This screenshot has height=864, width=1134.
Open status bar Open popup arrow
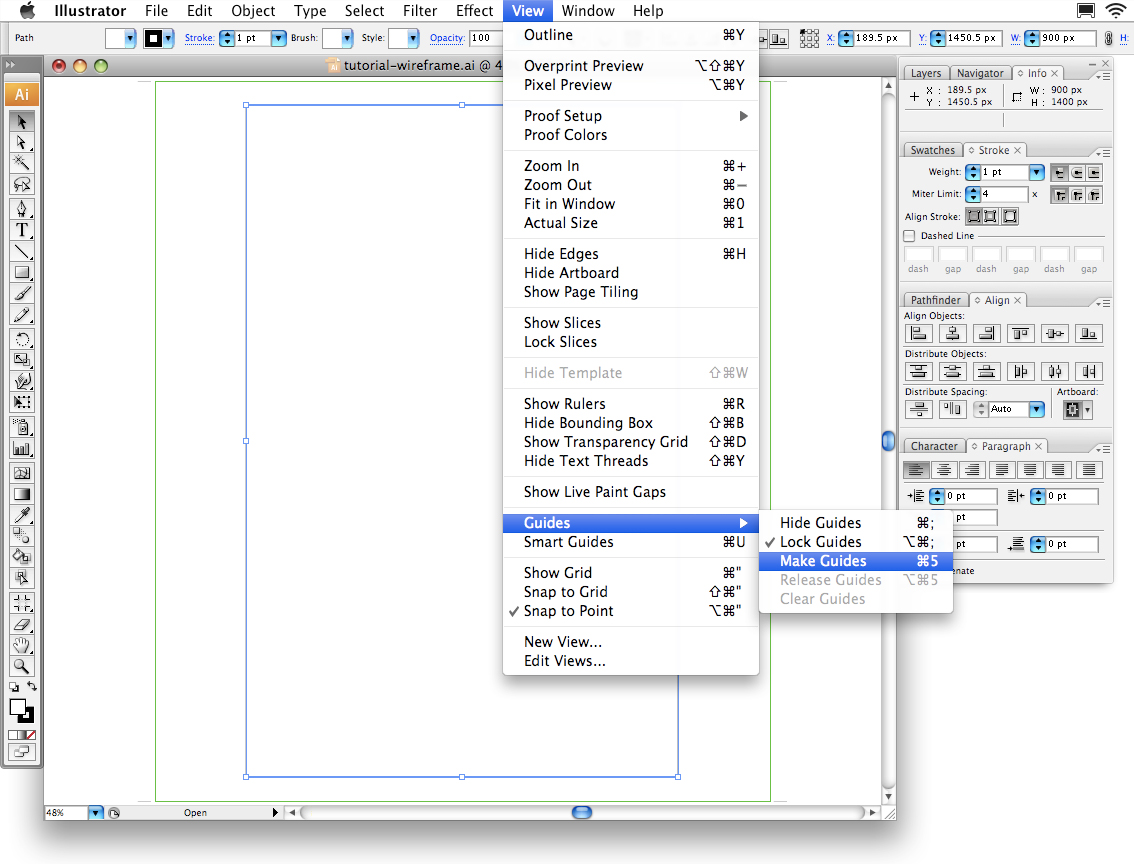tap(275, 813)
